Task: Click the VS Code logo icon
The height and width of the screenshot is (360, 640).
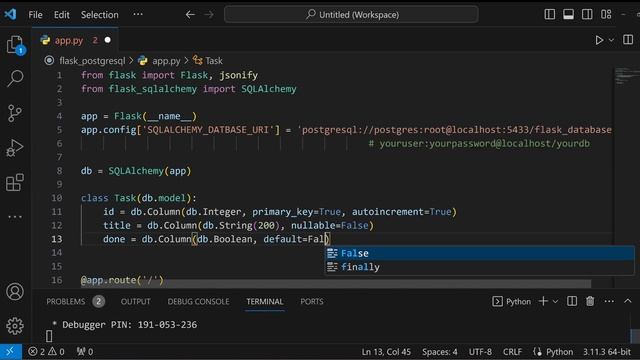Action: point(10,15)
